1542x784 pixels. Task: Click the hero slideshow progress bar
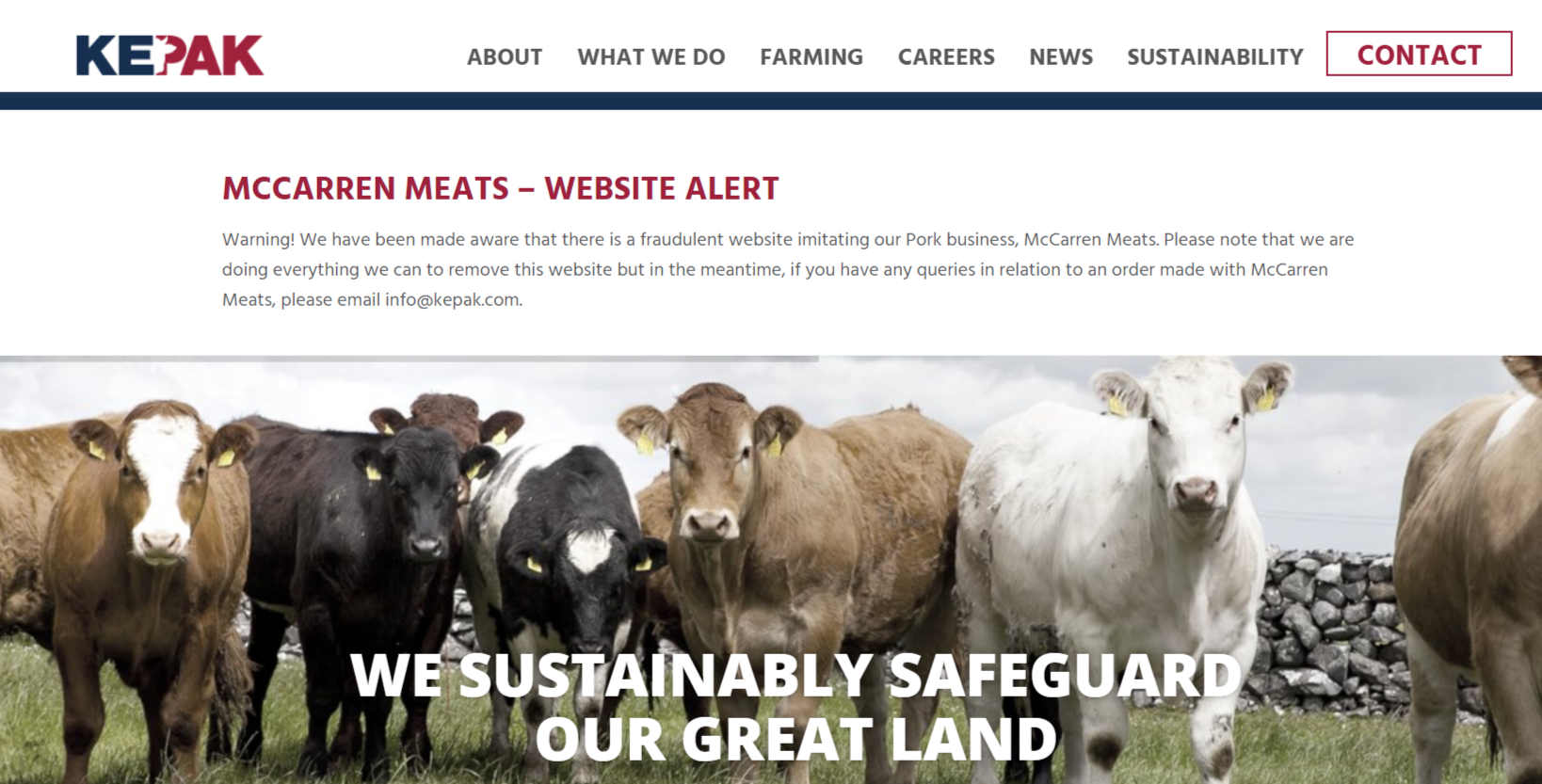click(410, 359)
